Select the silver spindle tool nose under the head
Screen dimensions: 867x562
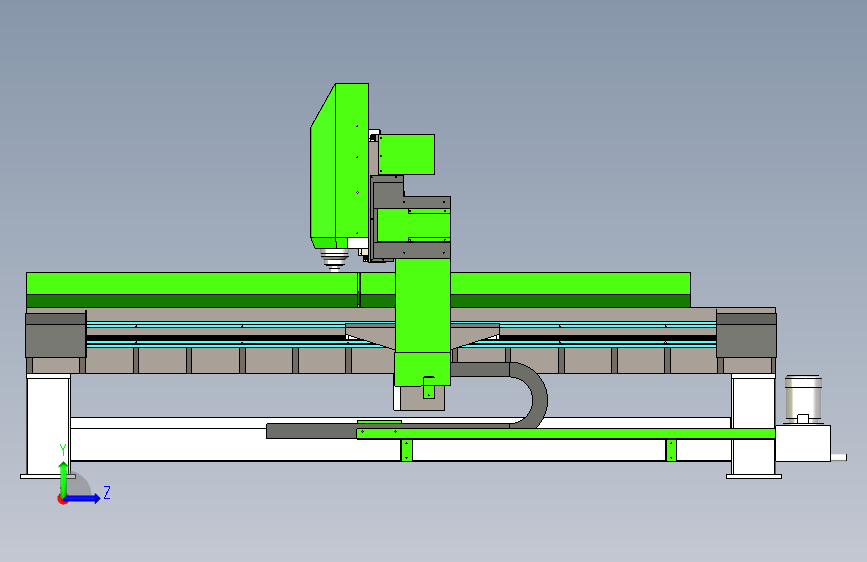tap(335, 260)
